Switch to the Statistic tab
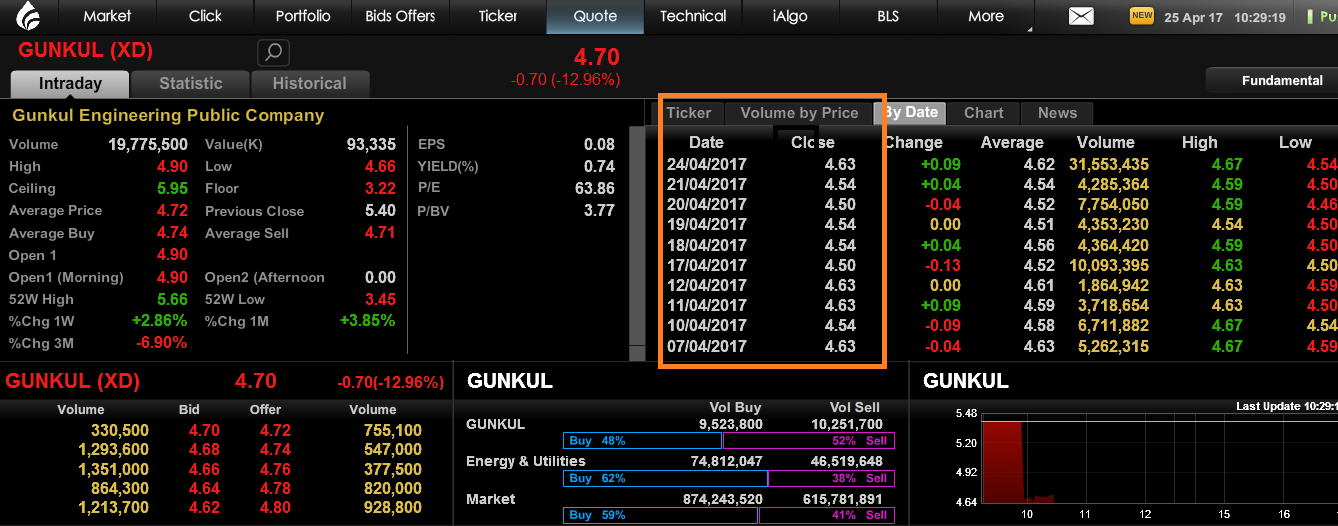Viewport: 1338px width, 526px height. coord(190,84)
